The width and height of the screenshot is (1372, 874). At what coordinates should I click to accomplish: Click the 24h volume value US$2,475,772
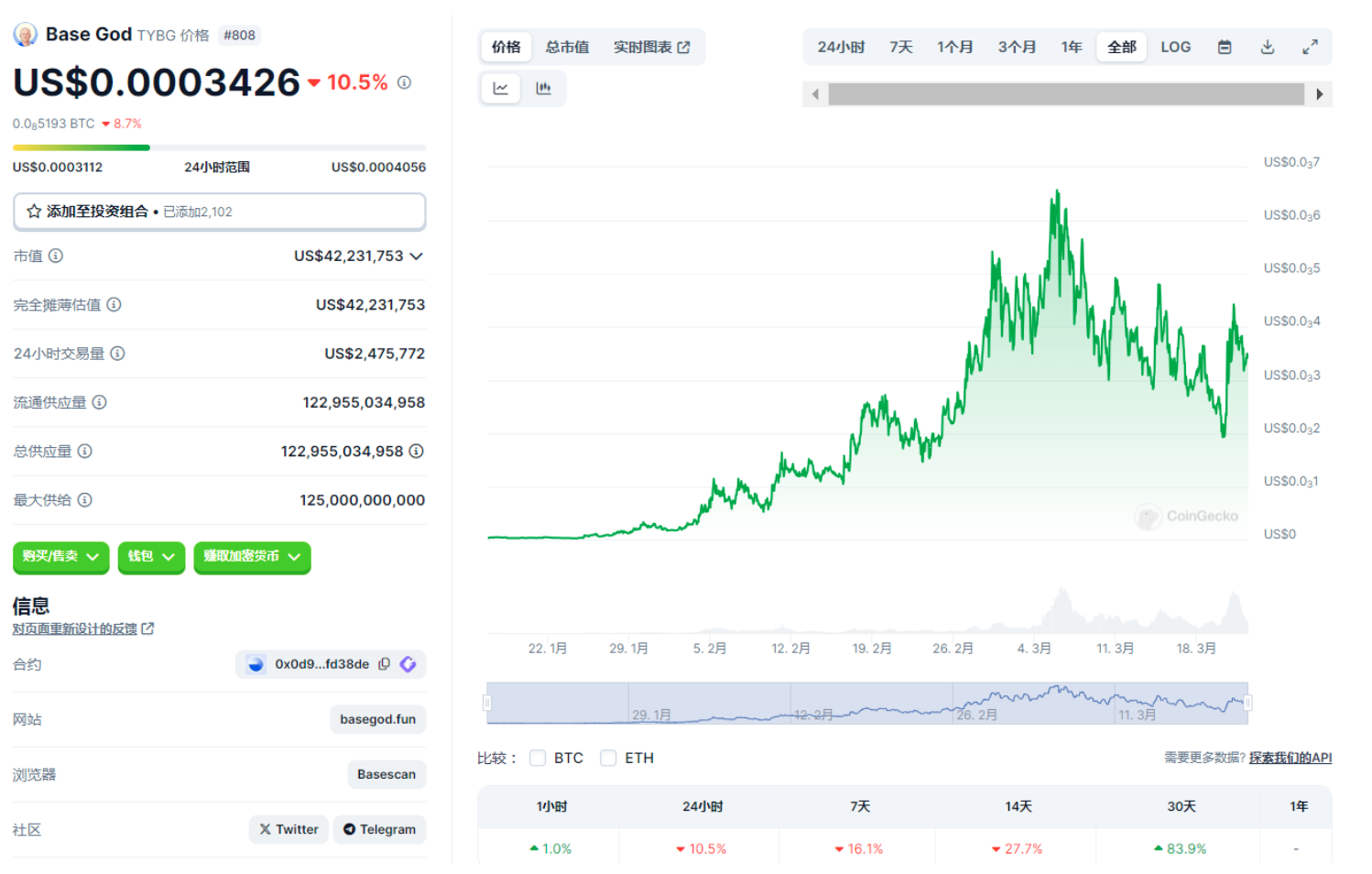click(375, 354)
